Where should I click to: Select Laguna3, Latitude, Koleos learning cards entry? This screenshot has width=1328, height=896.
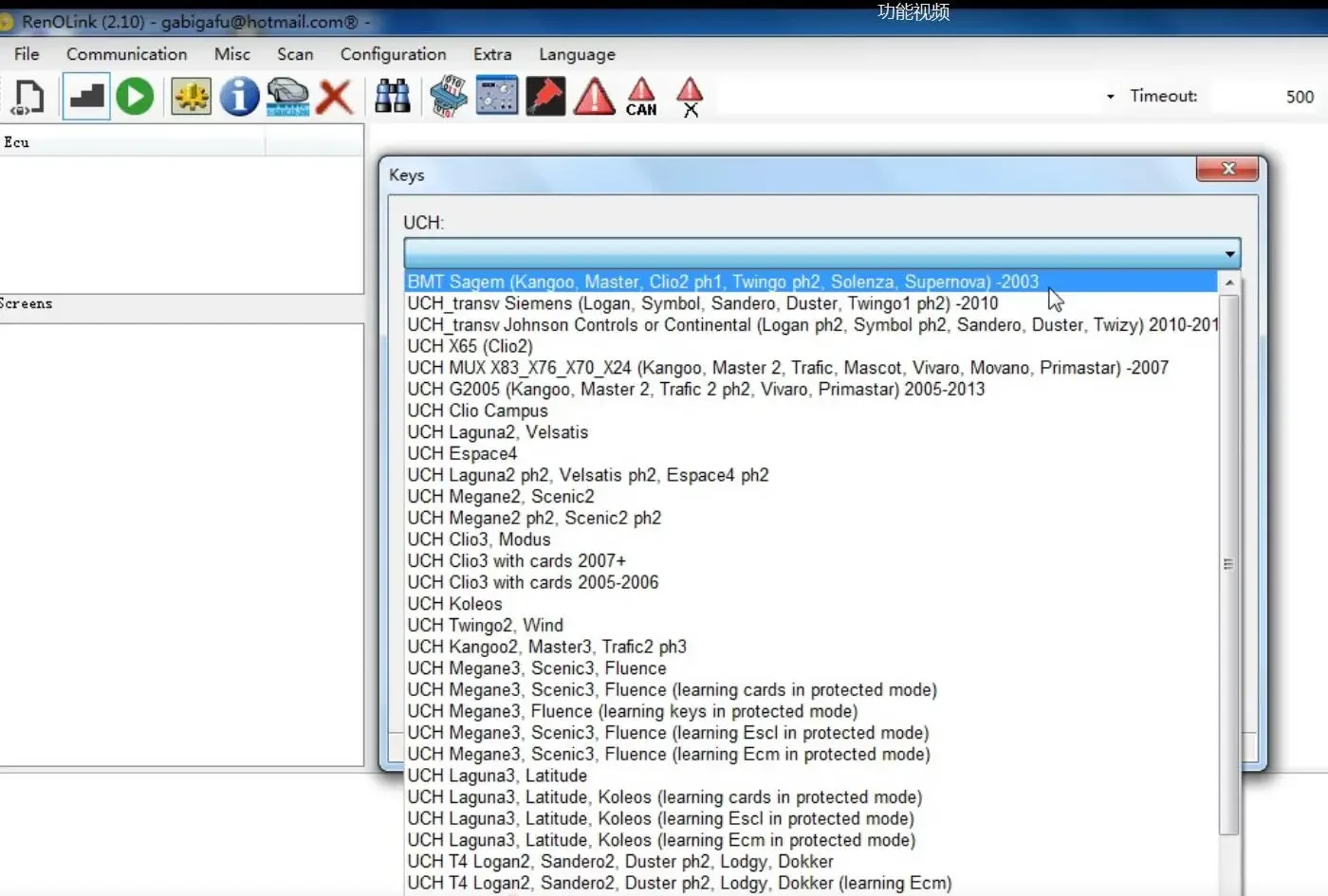pyautogui.click(x=811, y=797)
